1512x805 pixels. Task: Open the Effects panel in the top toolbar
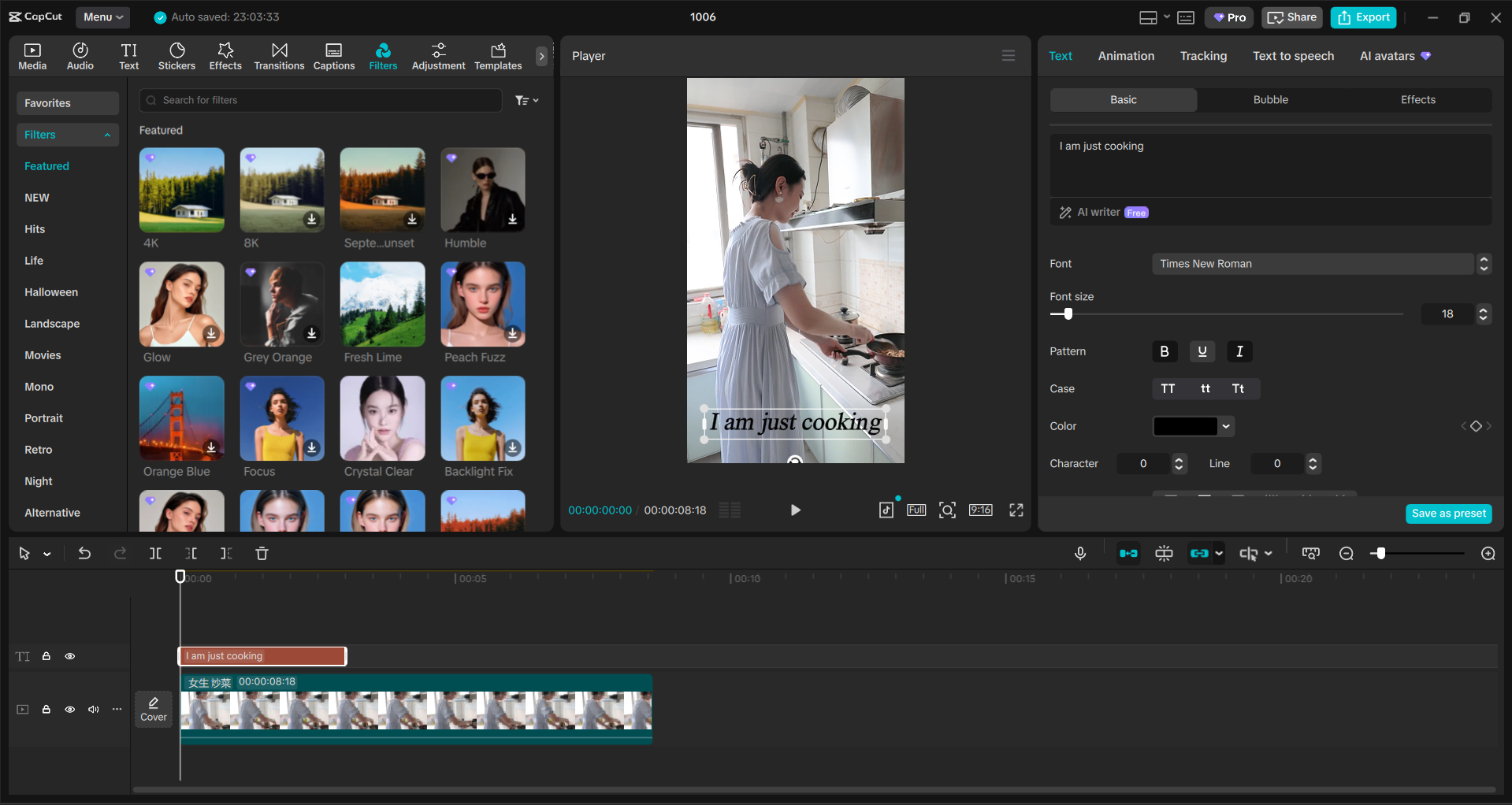225,55
